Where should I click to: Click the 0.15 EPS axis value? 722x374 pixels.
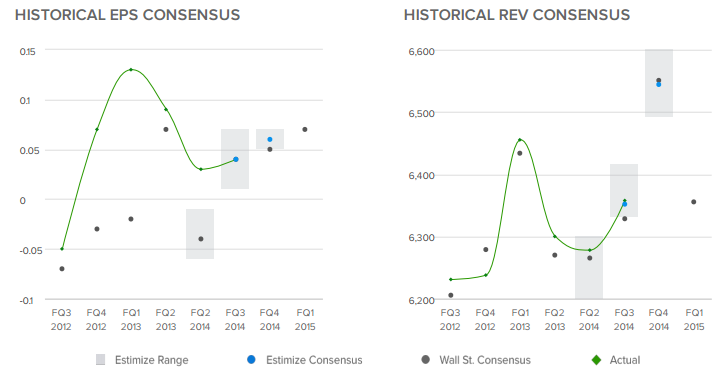tap(27, 51)
